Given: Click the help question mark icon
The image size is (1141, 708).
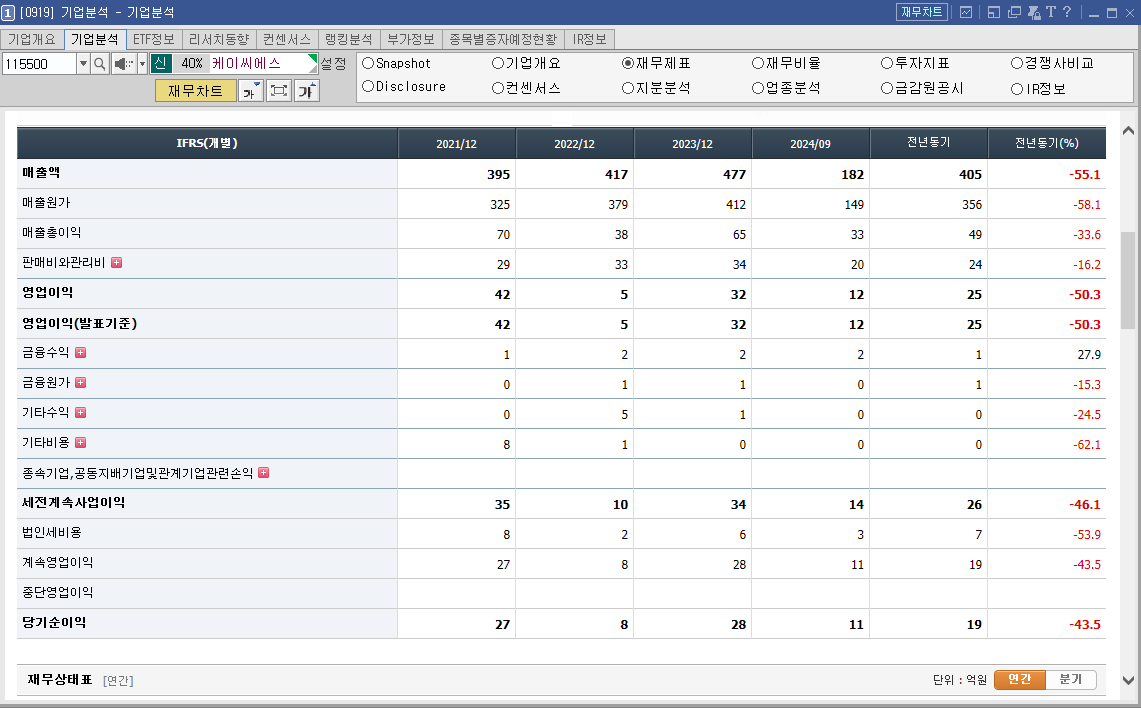Looking at the screenshot, I should coord(1067,11).
